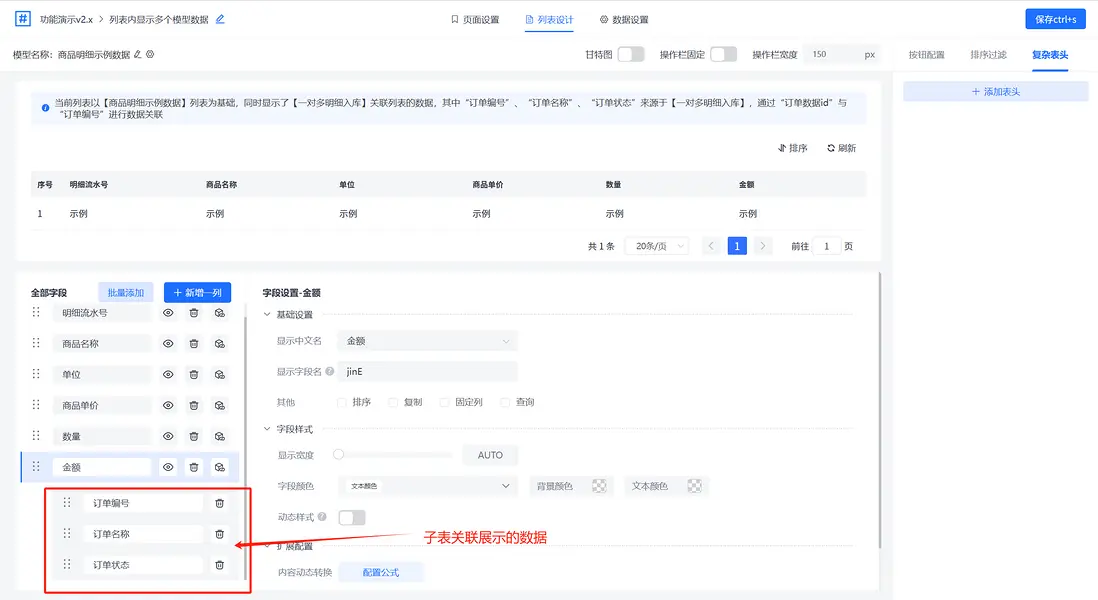Switch to 列表设计 tab

pos(549,20)
